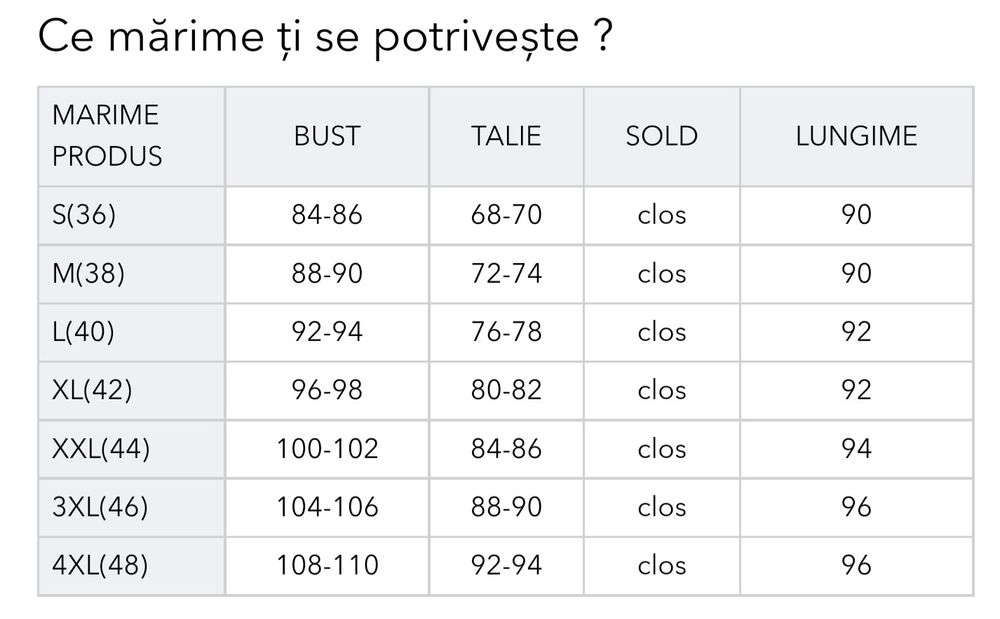Click the SOLD column header

(x=661, y=136)
